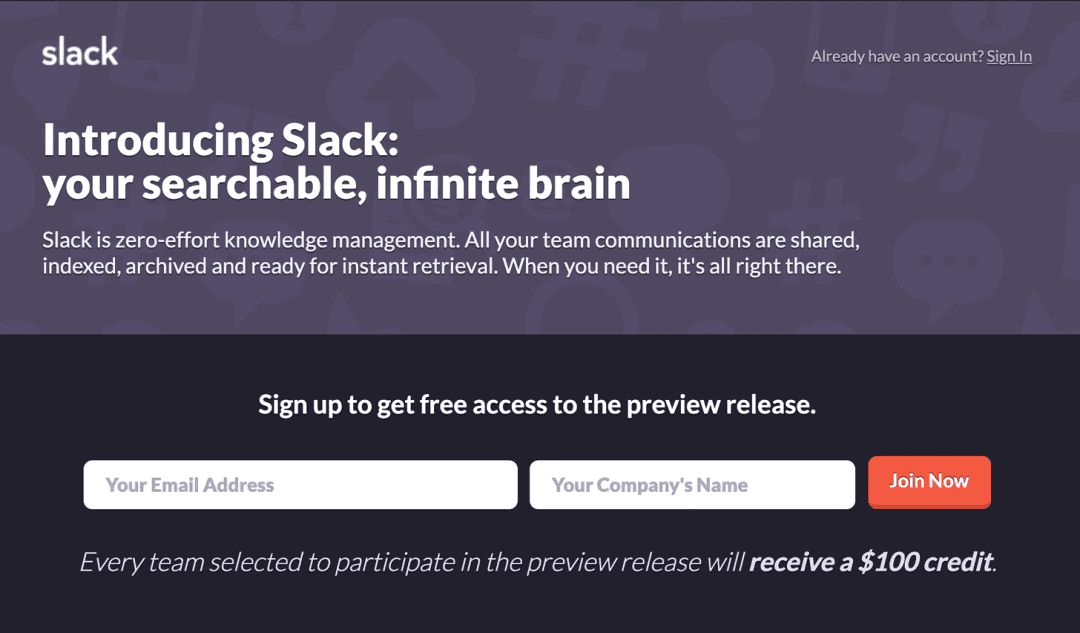The width and height of the screenshot is (1080, 633).
Task: Click the italic 'Every team selected' sentence
Action: 538,562
